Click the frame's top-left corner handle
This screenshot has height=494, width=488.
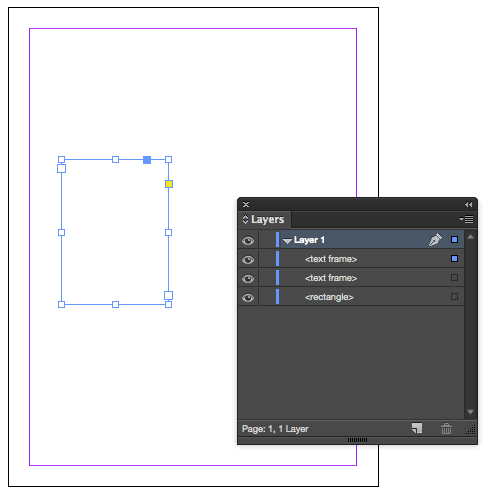61,159
